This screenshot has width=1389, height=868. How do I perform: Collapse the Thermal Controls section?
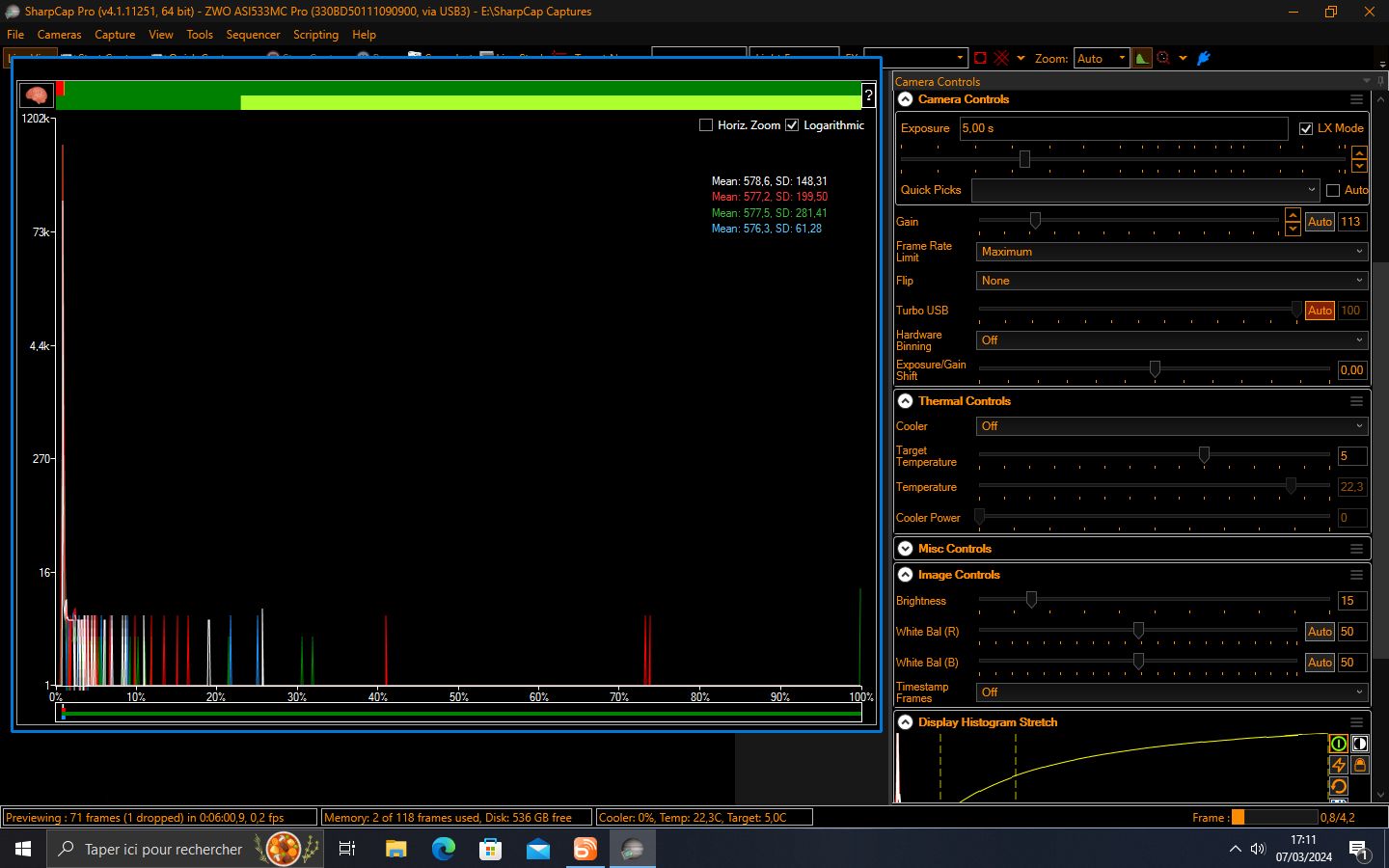(906, 401)
